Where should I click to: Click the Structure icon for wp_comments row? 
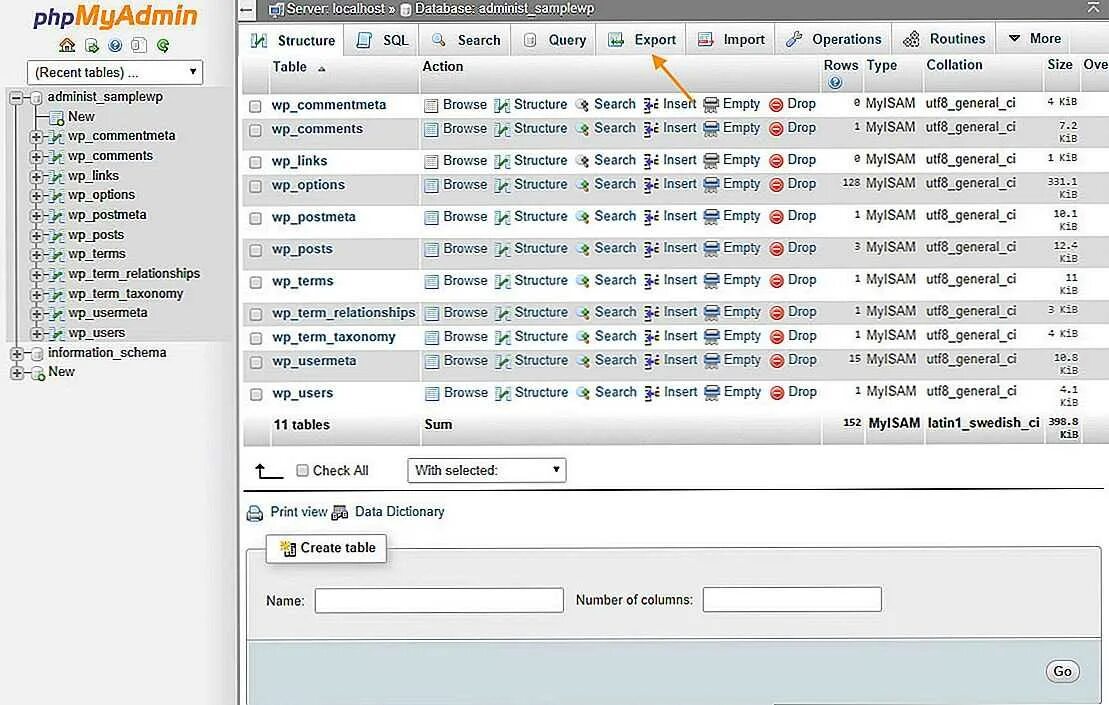pyautogui.click(x=502, y=129)
